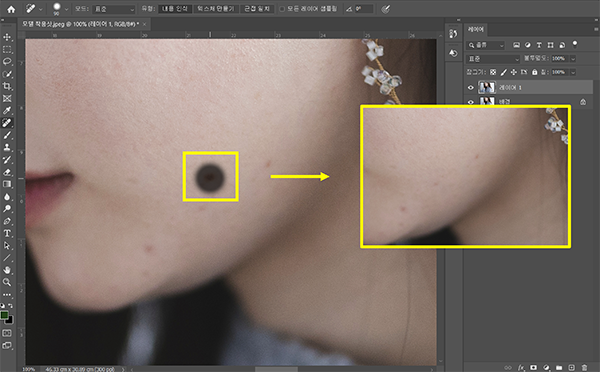Select the Crop tool

[x=7, y=86]
